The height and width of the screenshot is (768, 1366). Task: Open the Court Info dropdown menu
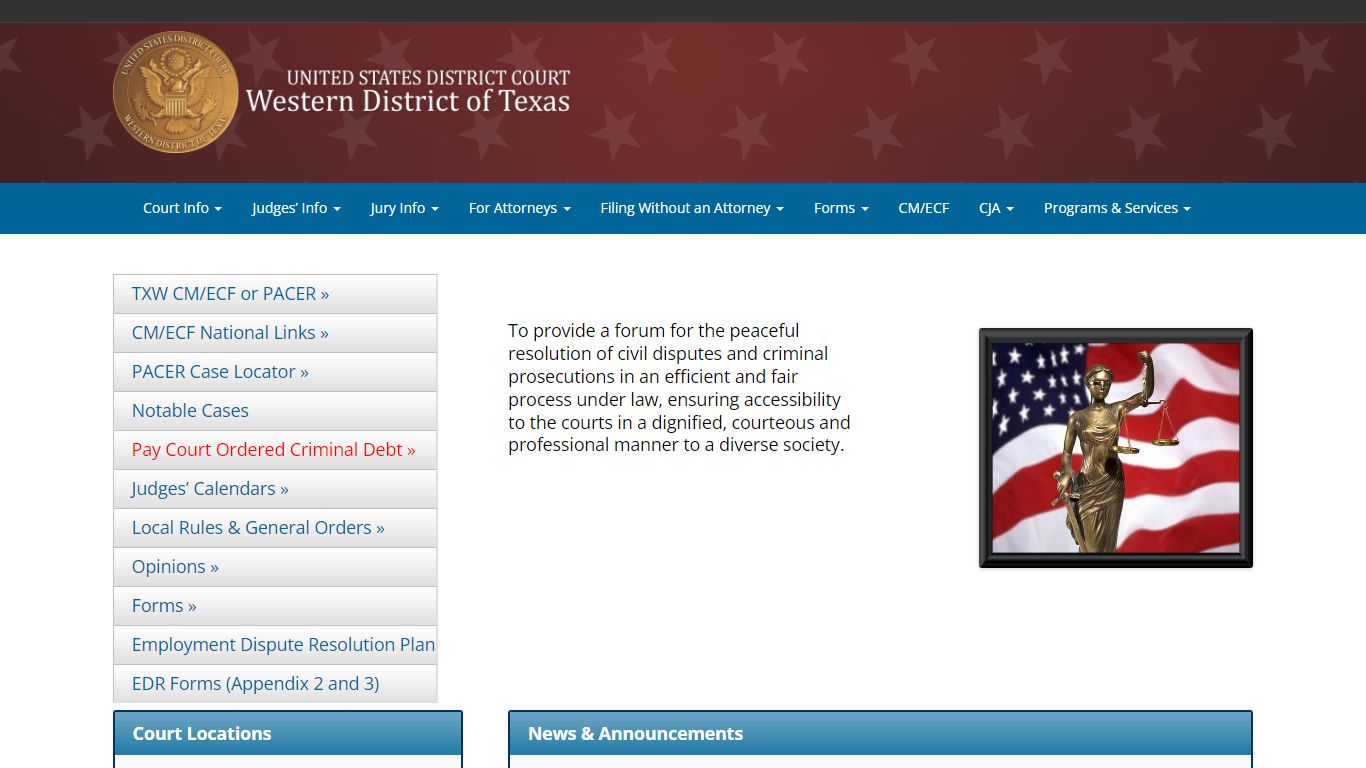(x=182, y=208)
